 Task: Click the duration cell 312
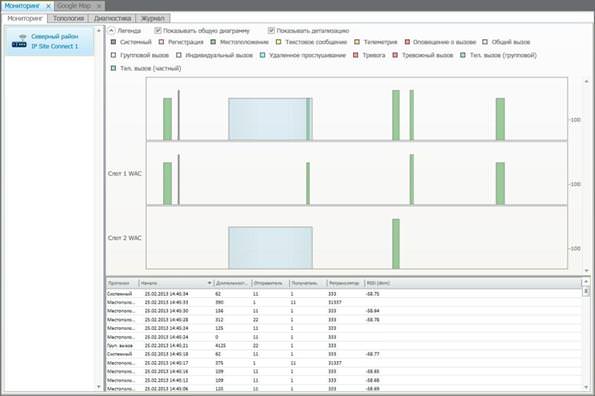(219, 320)
